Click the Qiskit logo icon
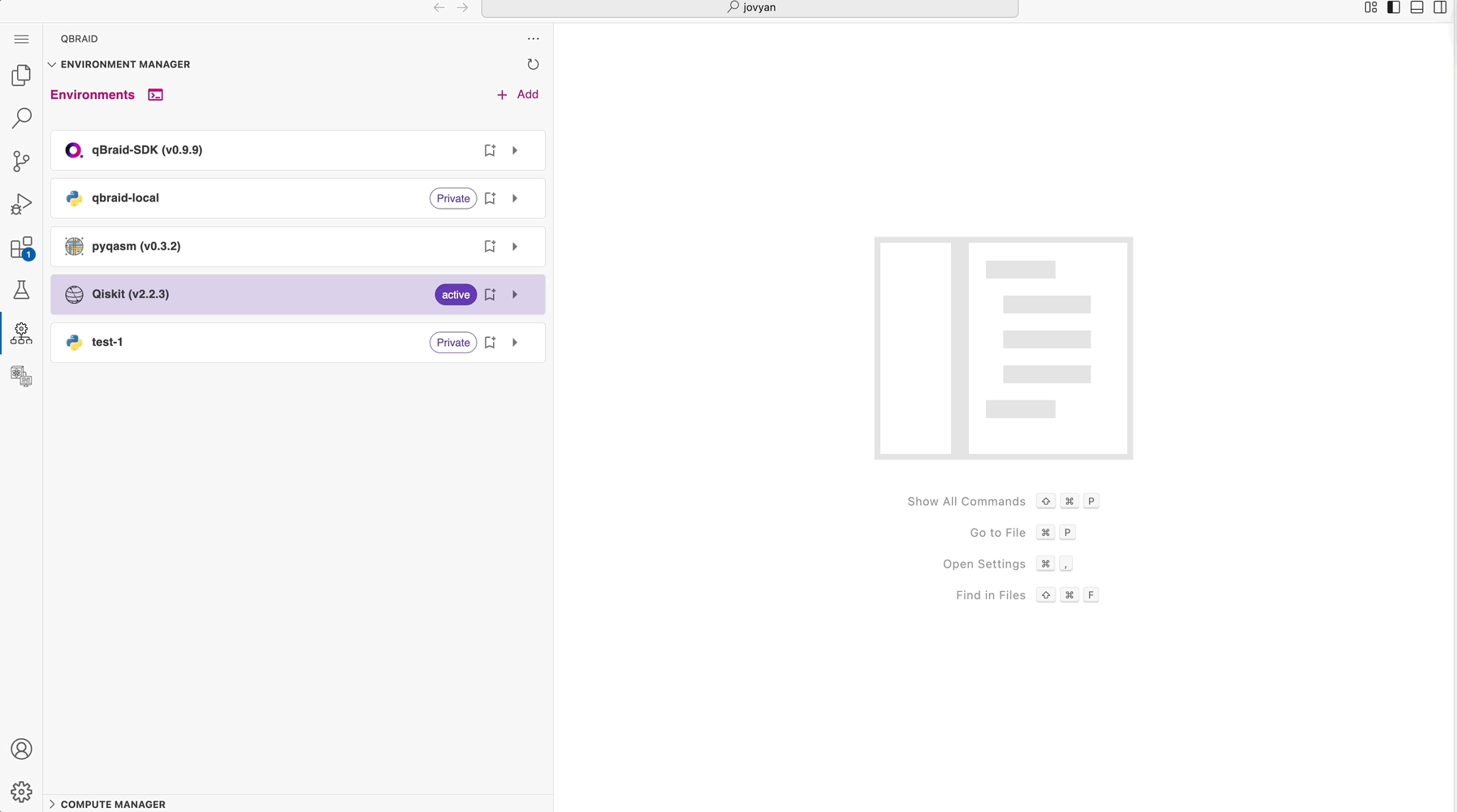The image size is (1457, 812). pyautogui.click(x=74, y=295)
